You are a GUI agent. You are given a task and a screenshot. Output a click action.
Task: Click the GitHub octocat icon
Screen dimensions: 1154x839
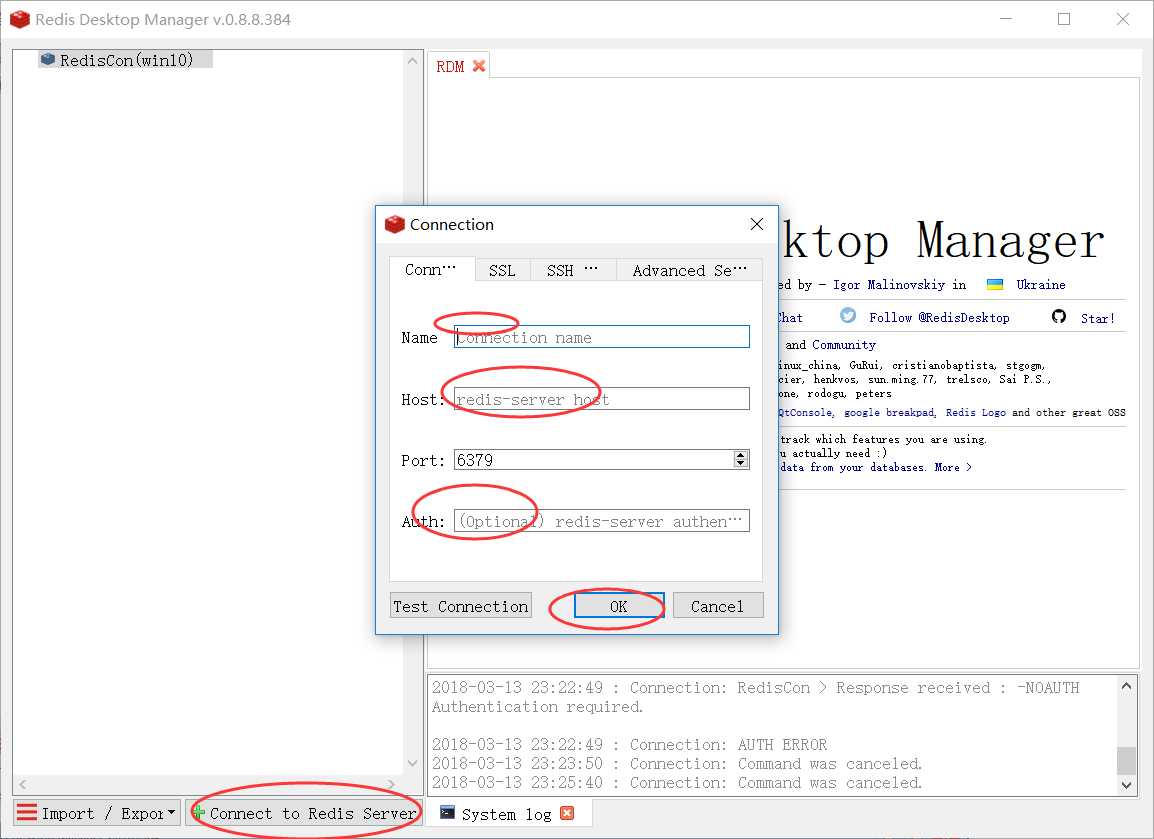[x=1059, y=316]
